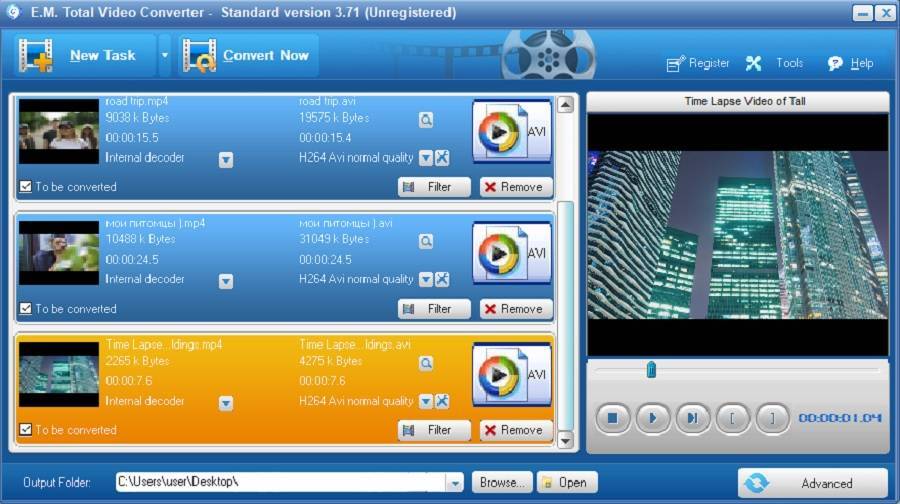Screen dimensions: 900x504
Task: Click the New Task film icon
Action: [x=36, y=56]
